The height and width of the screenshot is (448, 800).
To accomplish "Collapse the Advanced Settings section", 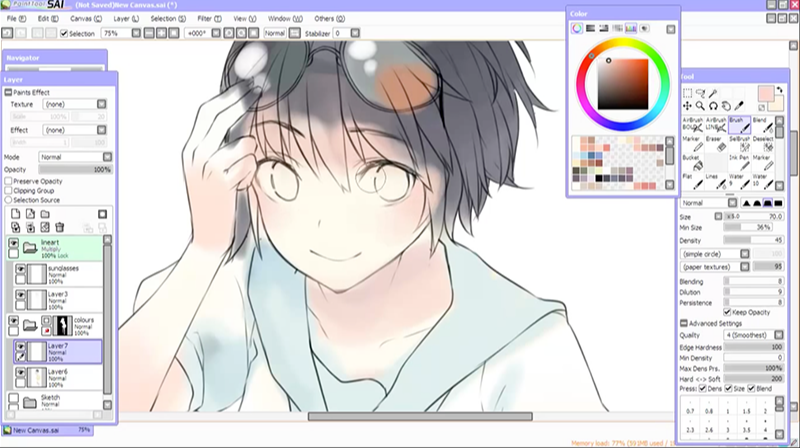I will [x=684, y=323].
